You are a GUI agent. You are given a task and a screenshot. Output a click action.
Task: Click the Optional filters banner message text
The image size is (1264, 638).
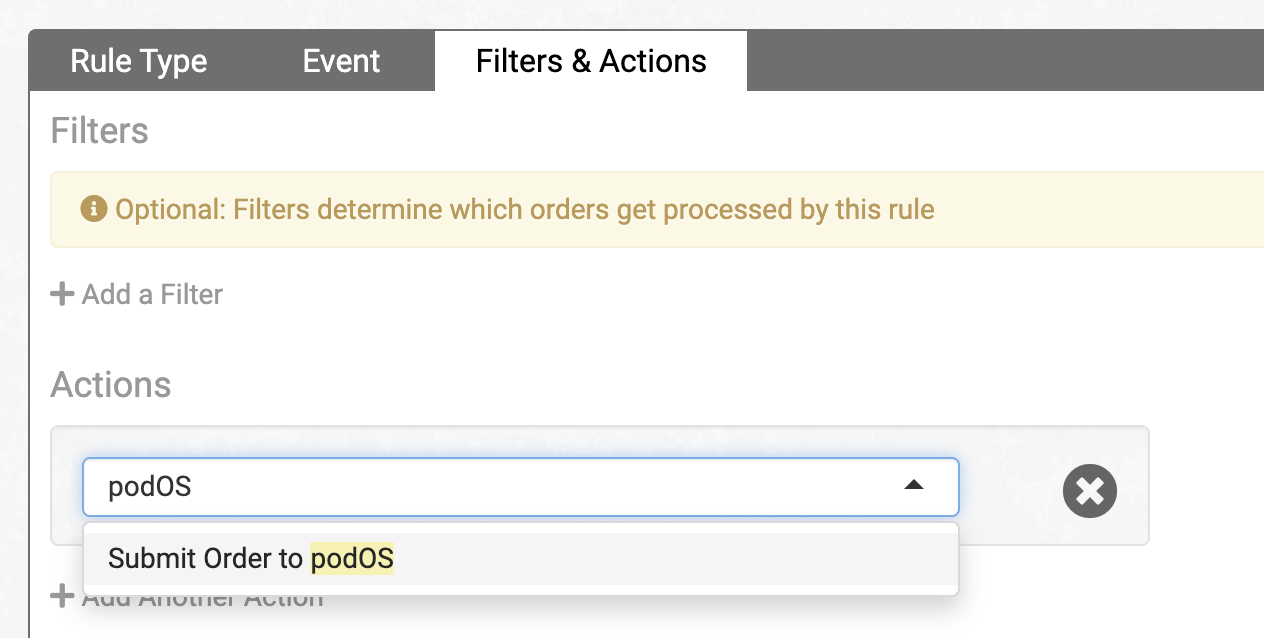pos(524,209)
